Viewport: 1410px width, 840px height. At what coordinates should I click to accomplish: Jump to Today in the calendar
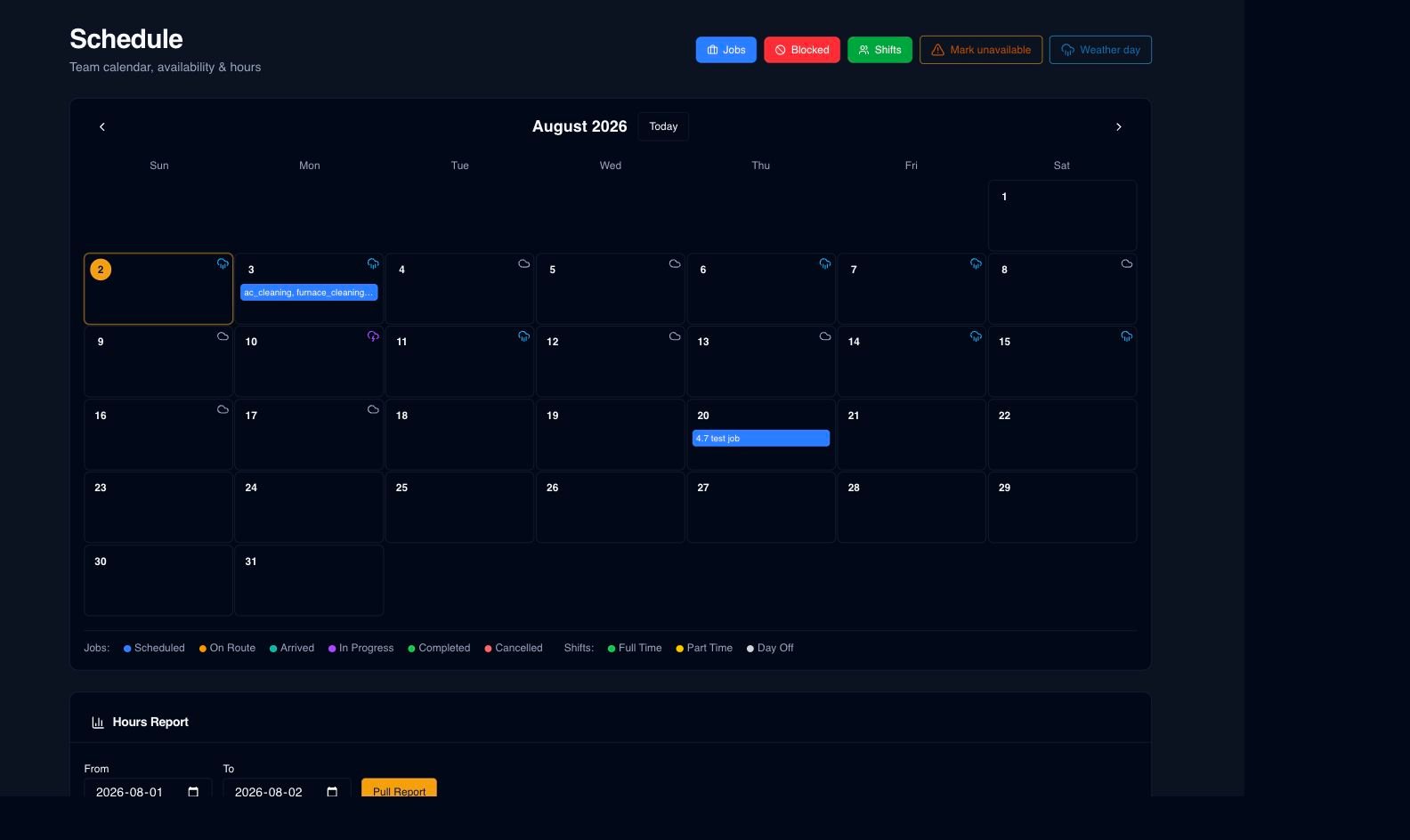tap(663, 126)
